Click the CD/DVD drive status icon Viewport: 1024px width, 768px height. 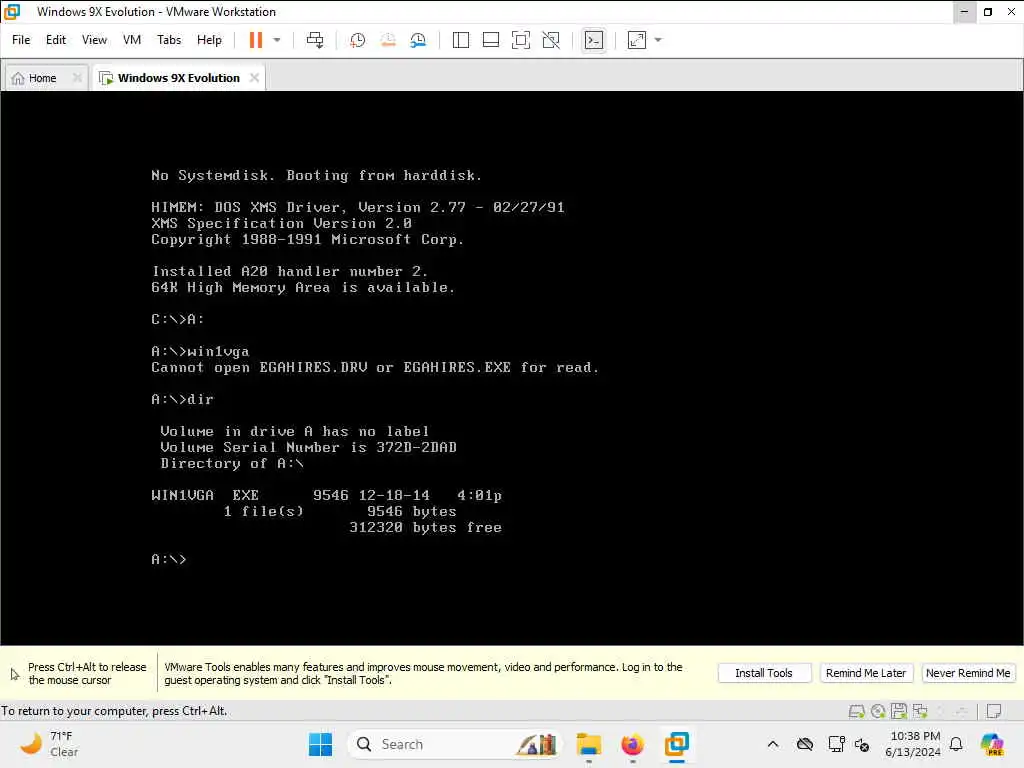coord(878,711)
